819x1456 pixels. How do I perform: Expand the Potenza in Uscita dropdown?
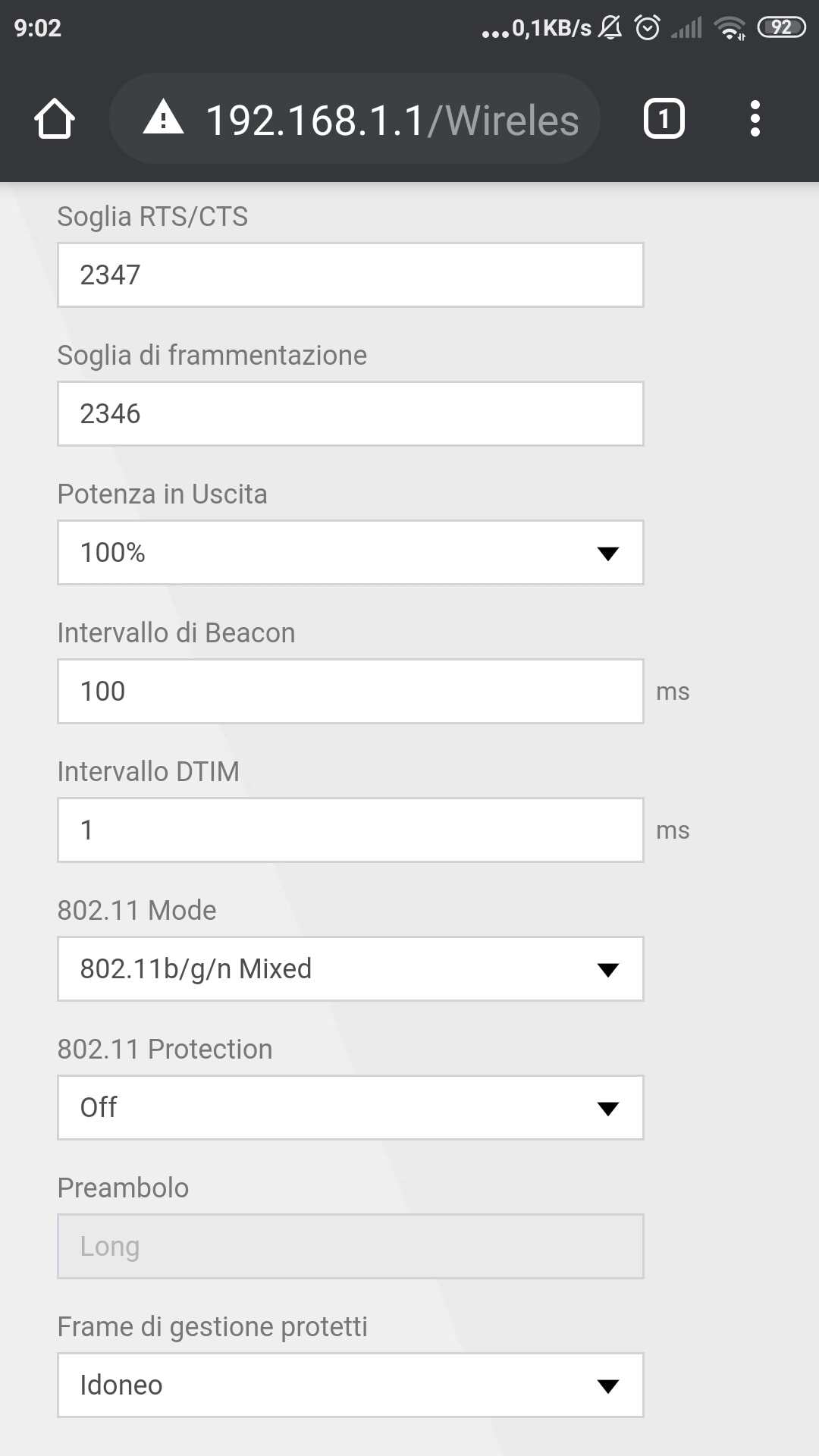pos(350,552)
